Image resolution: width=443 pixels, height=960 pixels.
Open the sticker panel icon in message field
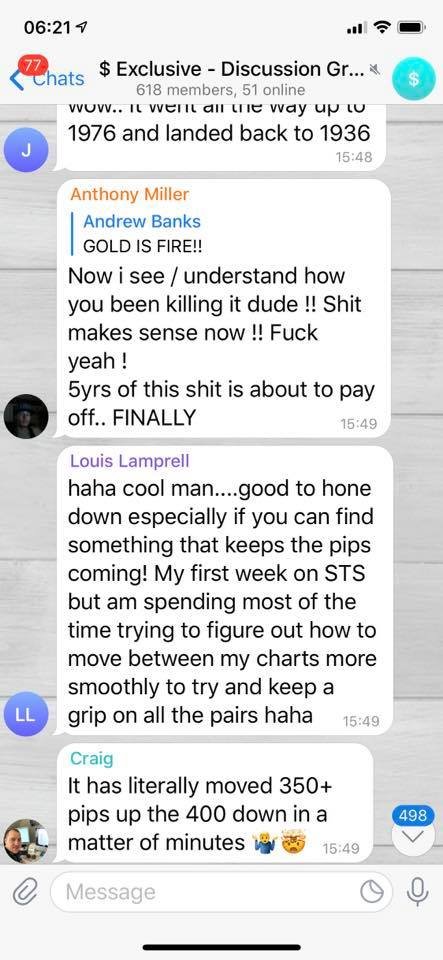click(372, 893)
